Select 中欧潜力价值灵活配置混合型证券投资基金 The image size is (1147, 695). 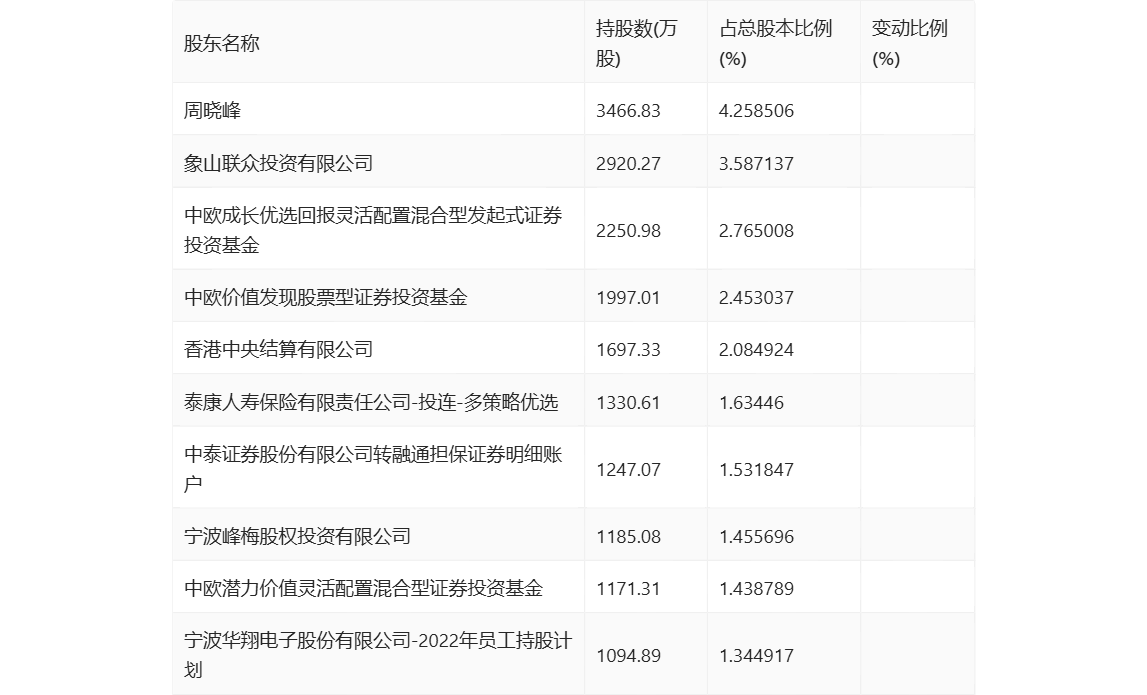click(364, 588)
